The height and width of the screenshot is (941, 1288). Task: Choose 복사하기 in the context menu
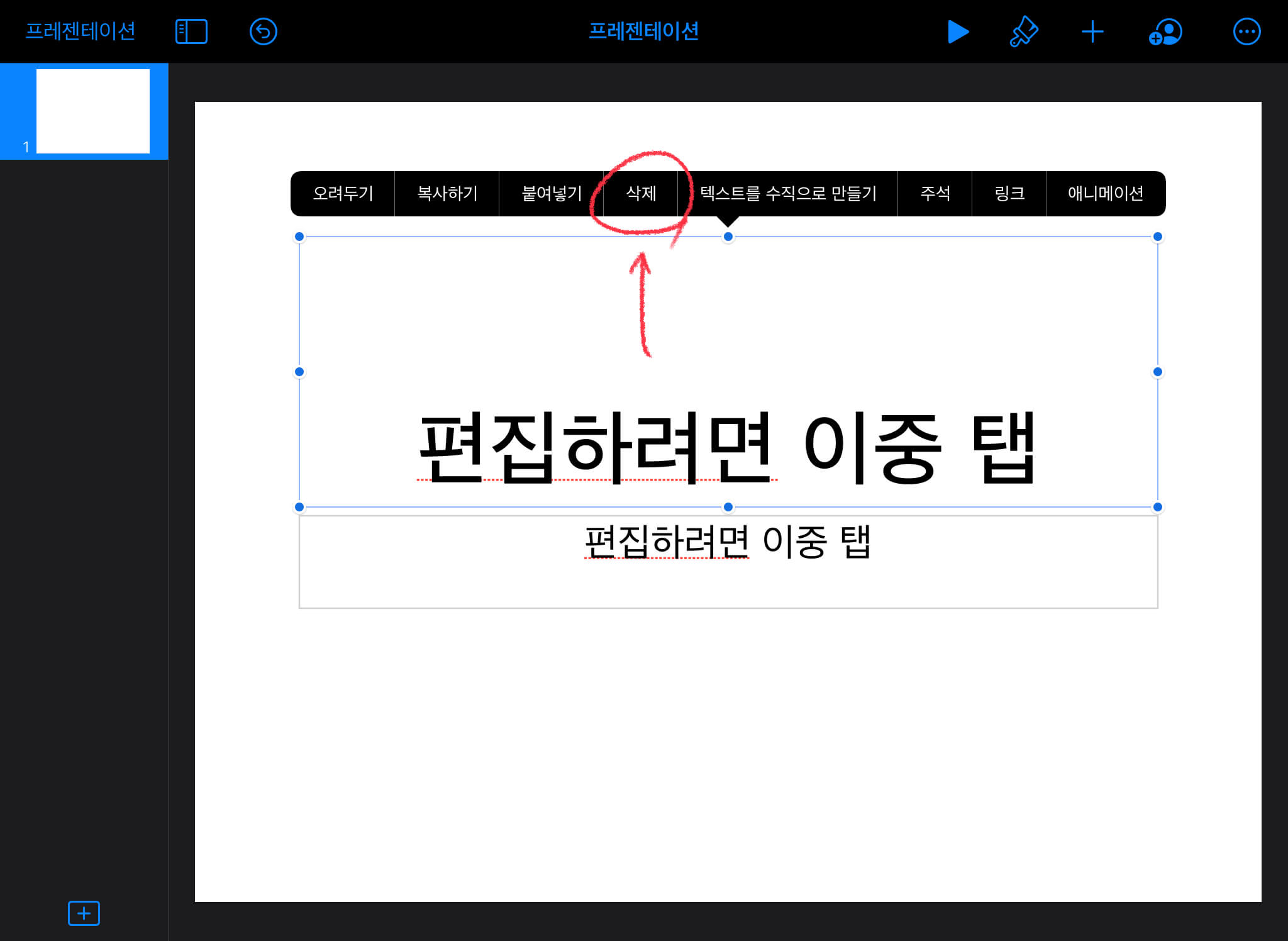point(447,194)
